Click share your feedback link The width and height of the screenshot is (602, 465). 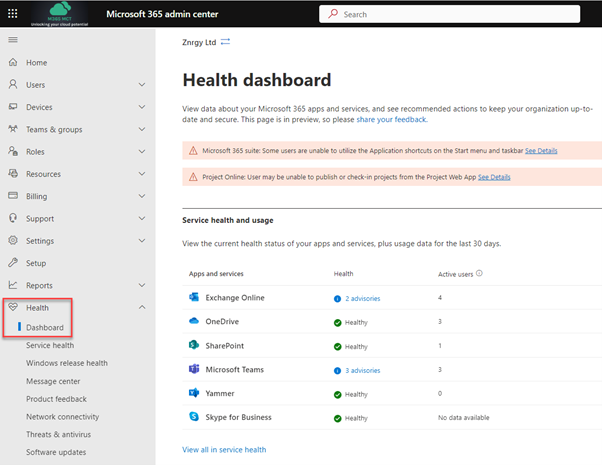click(391, 119)
